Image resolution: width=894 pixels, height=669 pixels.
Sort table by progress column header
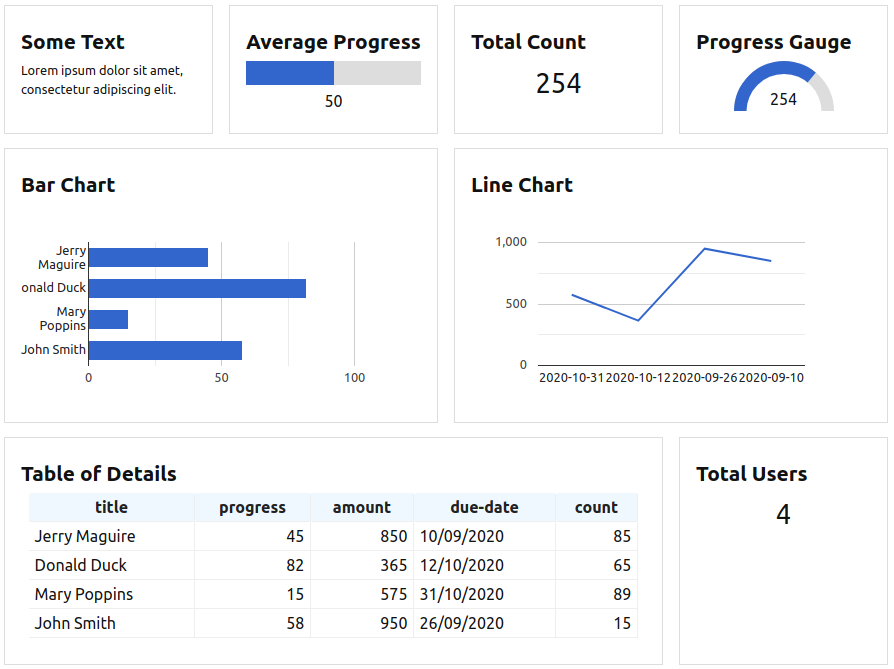point(252,507)
